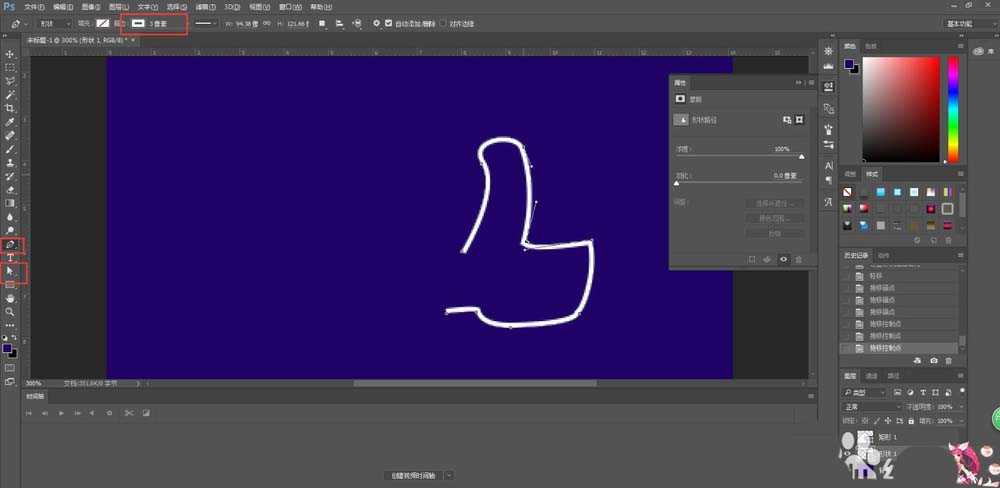Open the 文件 (File) menu

pos(34,6)
